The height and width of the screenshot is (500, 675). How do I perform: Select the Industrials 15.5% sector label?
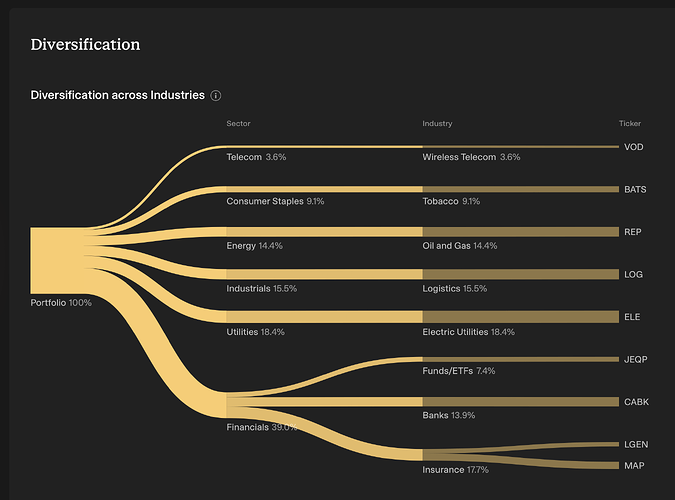coord(262,288)
